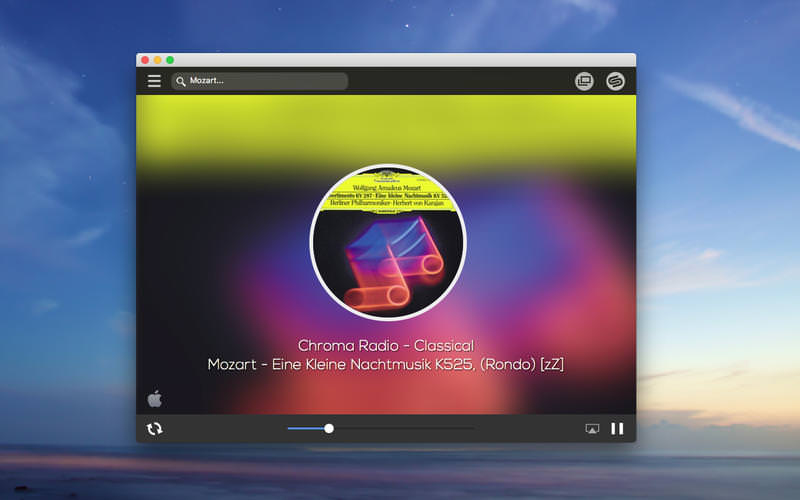The width and height of the screenshot is (800, 500).
Task: Click the search magnifier icon
Action: [x=181, y=81]
